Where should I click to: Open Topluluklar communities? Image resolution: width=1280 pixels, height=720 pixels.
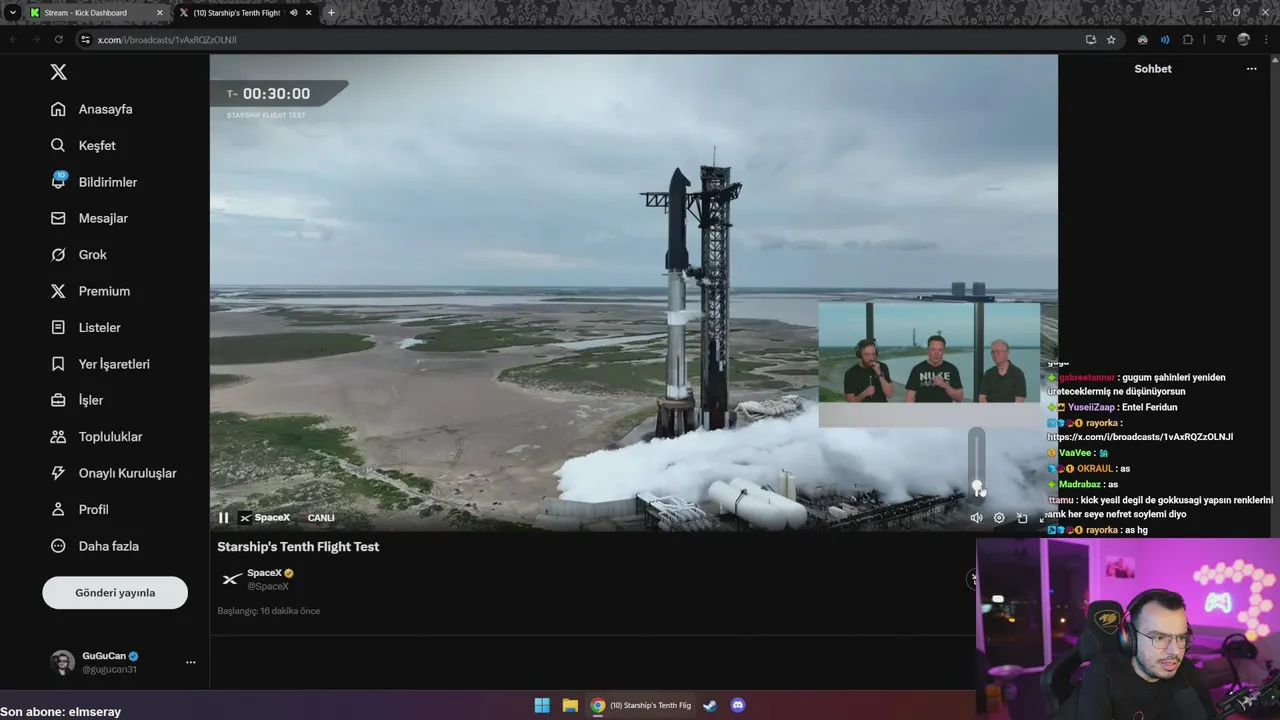point(96,436)
